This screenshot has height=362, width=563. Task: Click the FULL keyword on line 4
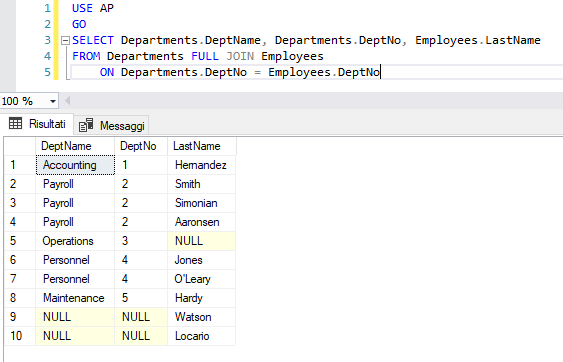[x=205, y=56]
